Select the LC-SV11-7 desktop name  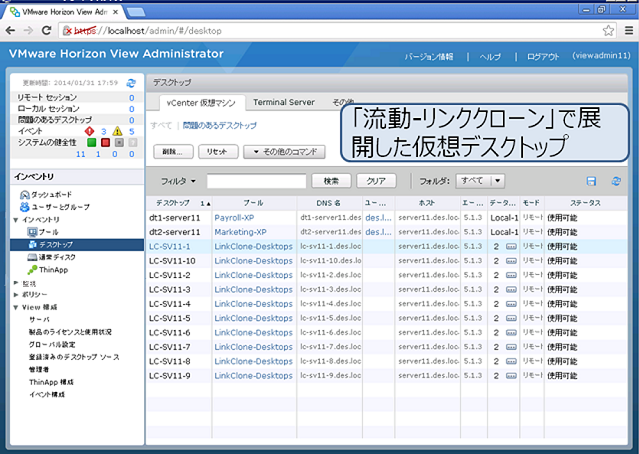click(x=170, y=347)
